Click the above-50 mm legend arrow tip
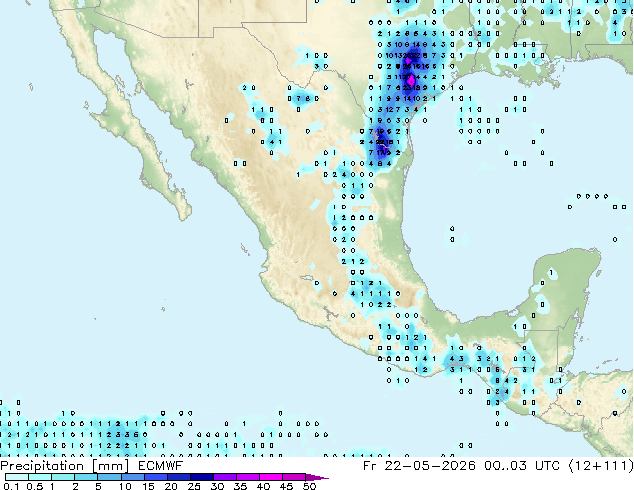Screen dimensions: 634x490 (x=317, y=477)
